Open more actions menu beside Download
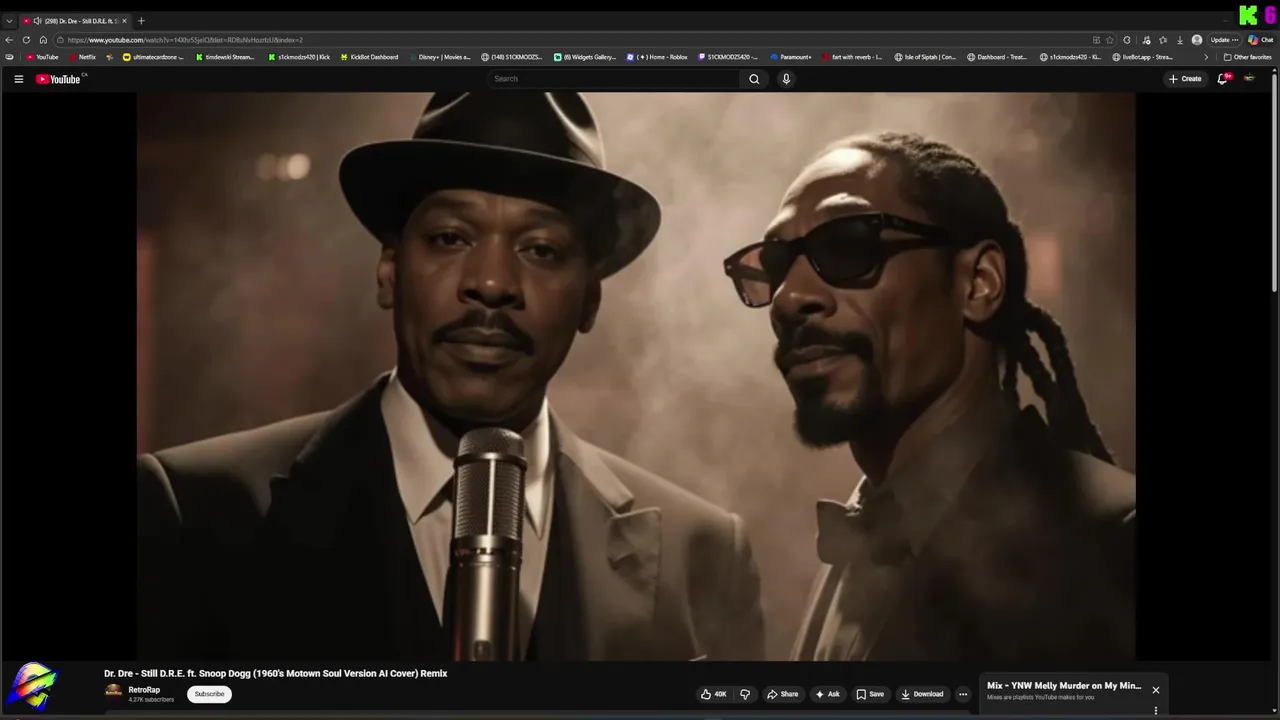Viewport: 1280px width, 720px height. pos(963,694)
